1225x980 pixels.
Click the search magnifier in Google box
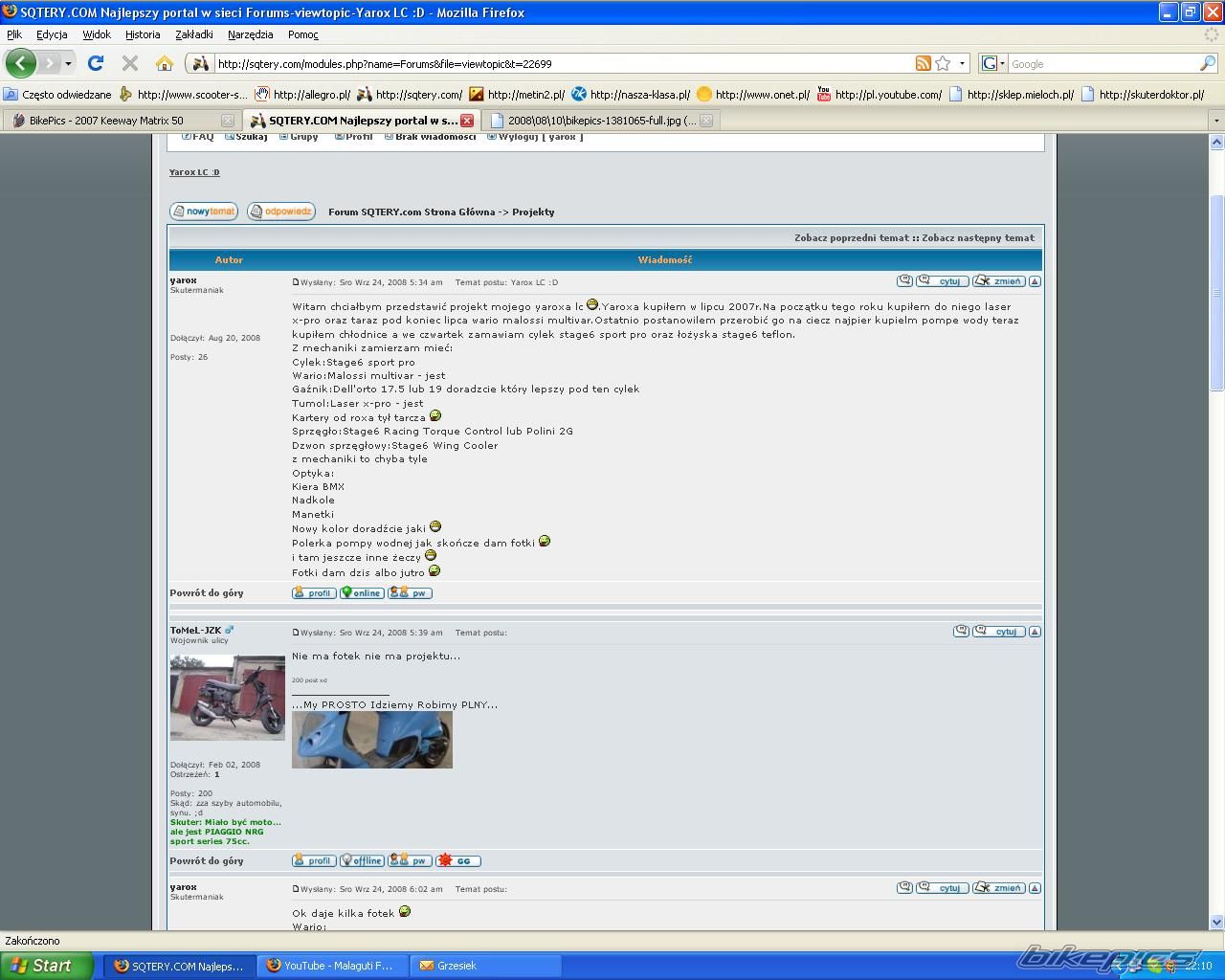pos(1208,63)
